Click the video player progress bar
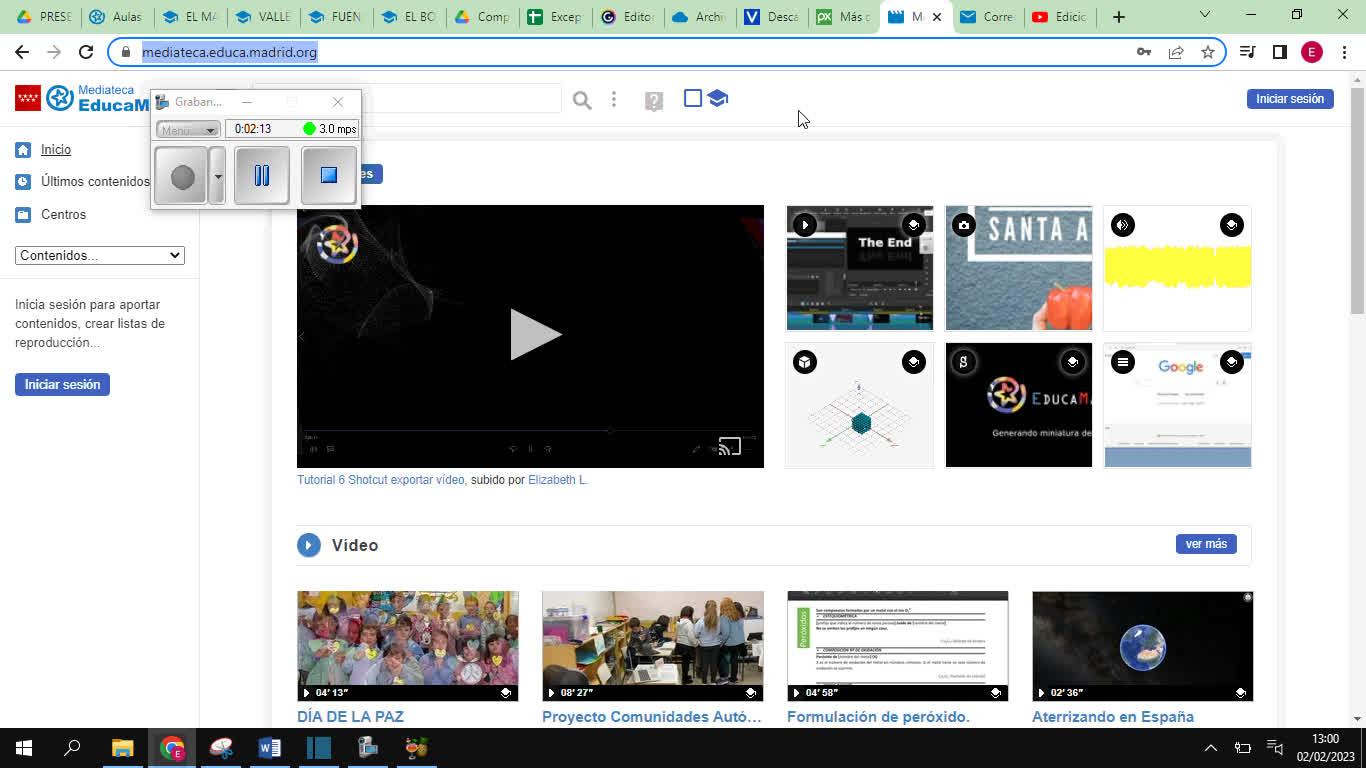Viewport: 1366px width, 768px height. (530, 431)
